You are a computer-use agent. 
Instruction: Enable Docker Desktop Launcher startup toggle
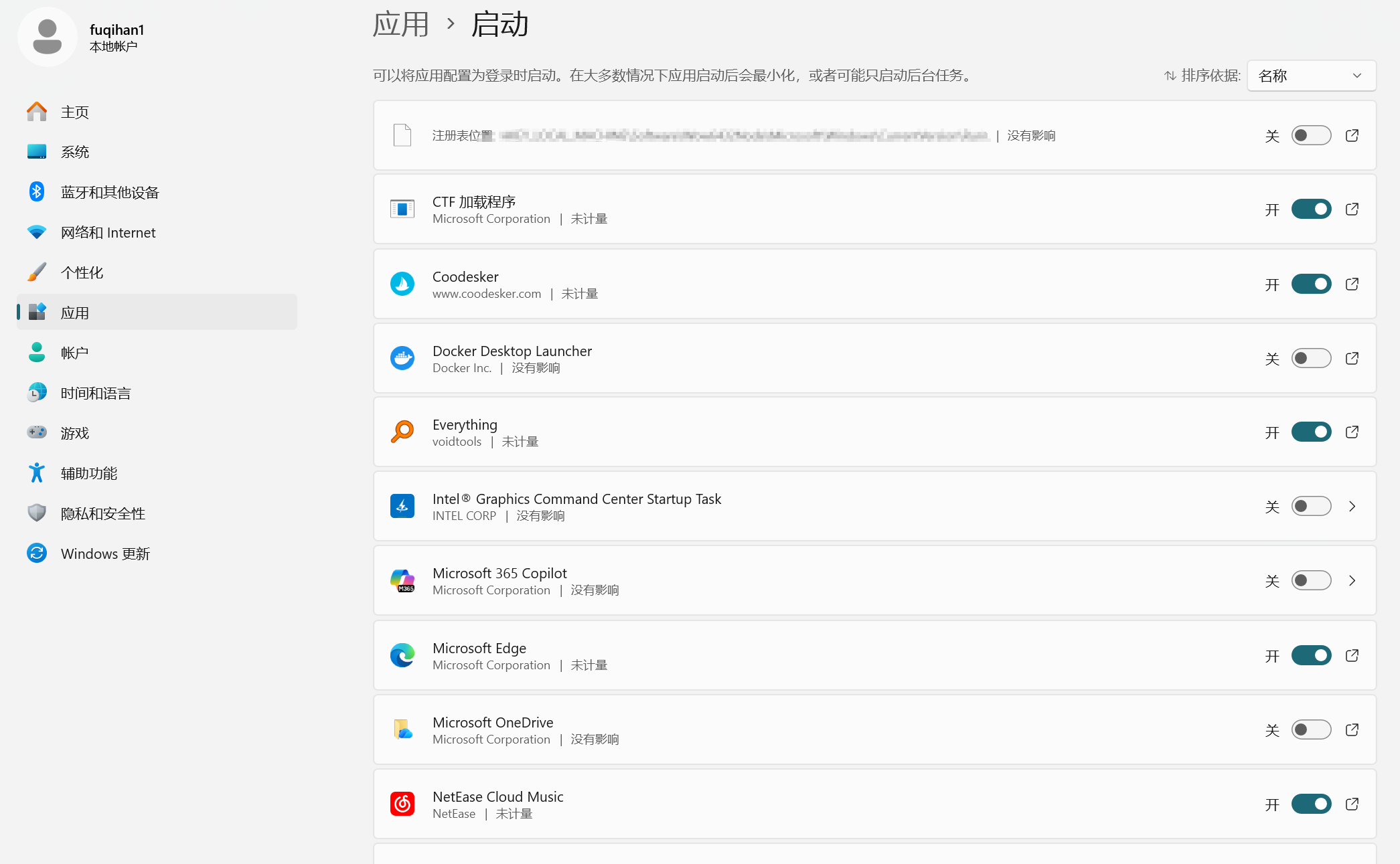(1311, 359)
